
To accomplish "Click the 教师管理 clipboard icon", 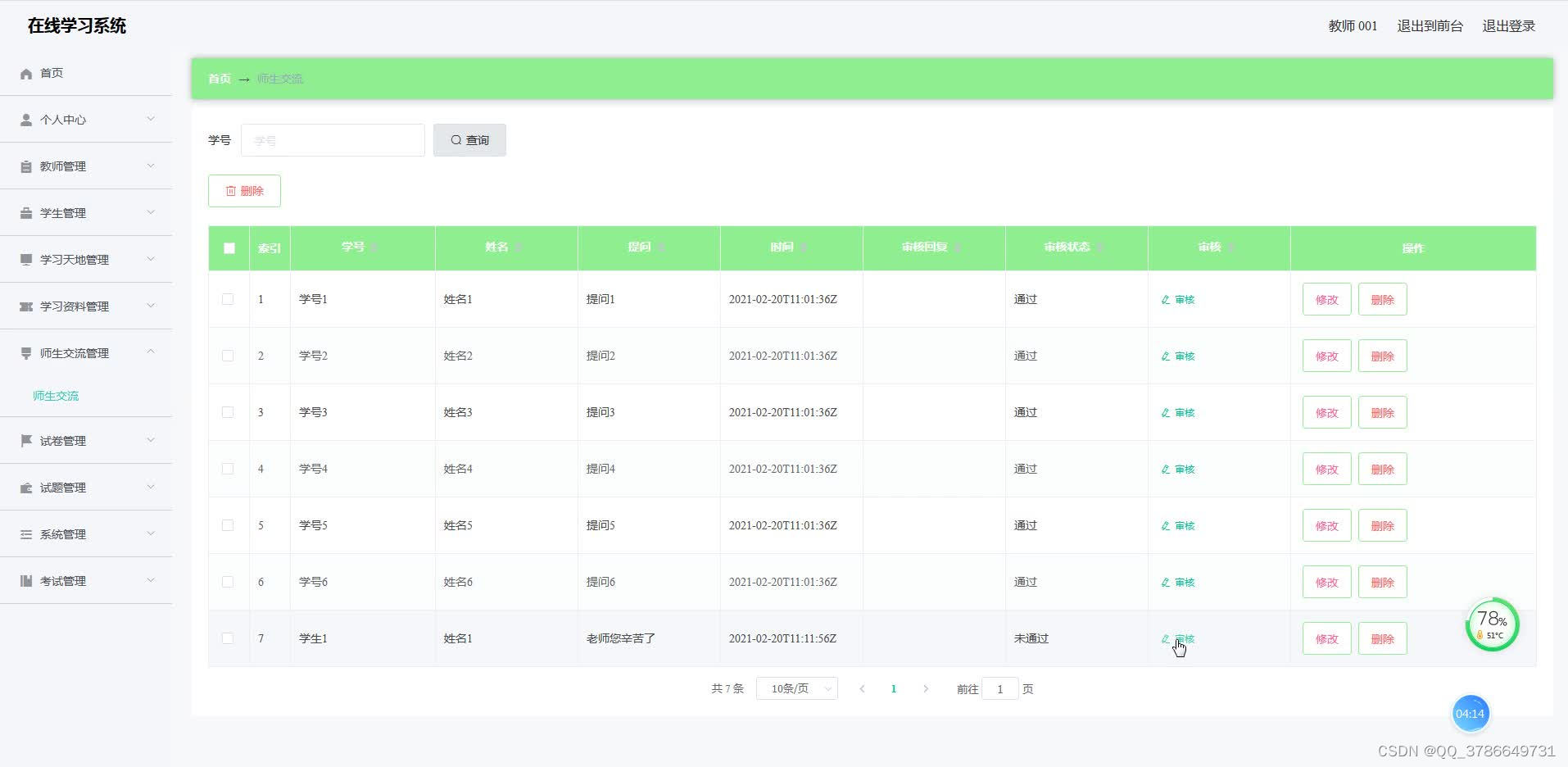I will [x=26, y=166].
